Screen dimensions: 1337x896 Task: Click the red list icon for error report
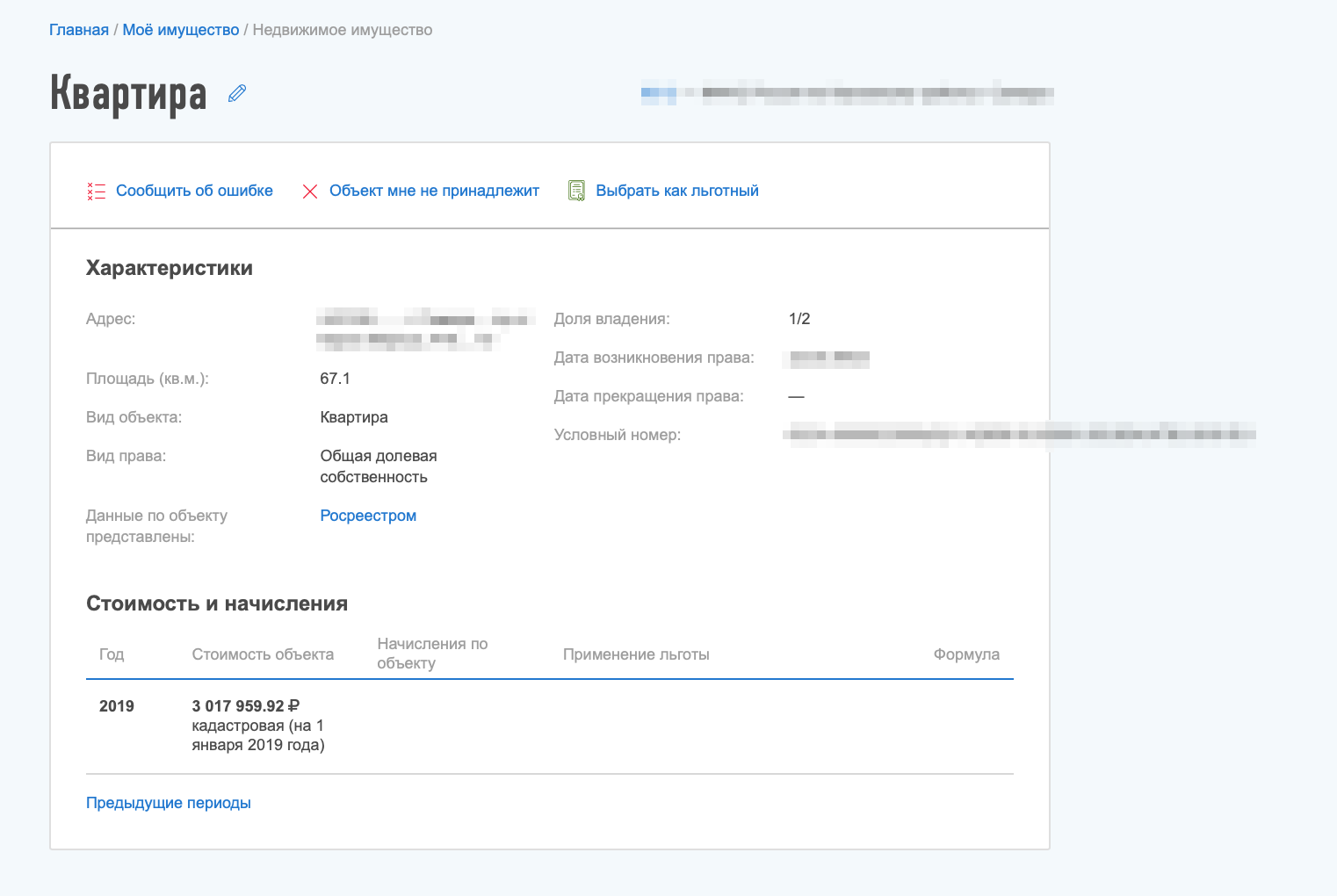coord(96,191)
